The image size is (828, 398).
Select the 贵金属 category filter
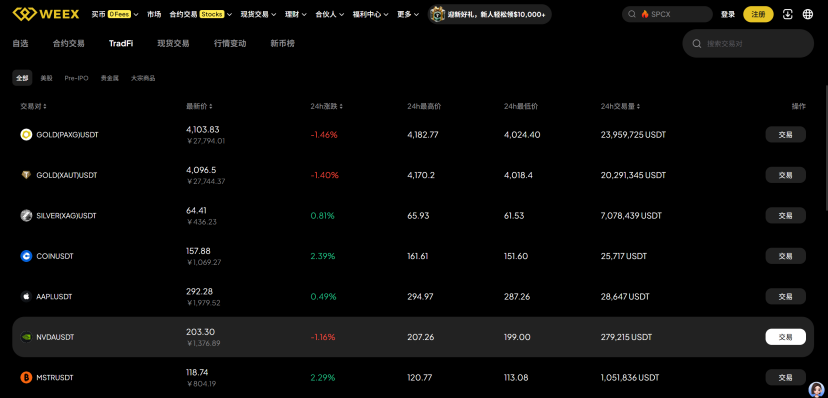110,78
